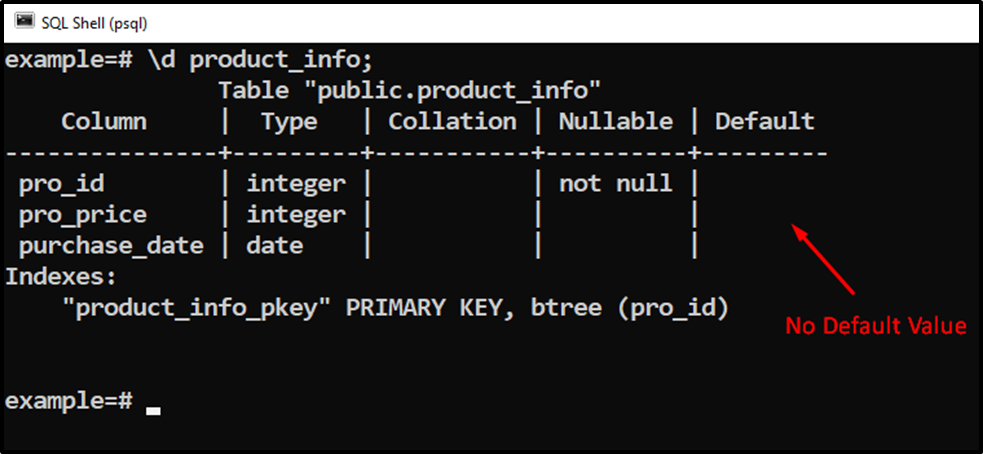Click the Collation column header
983x454 pixels.
click(x=453, y=121)
